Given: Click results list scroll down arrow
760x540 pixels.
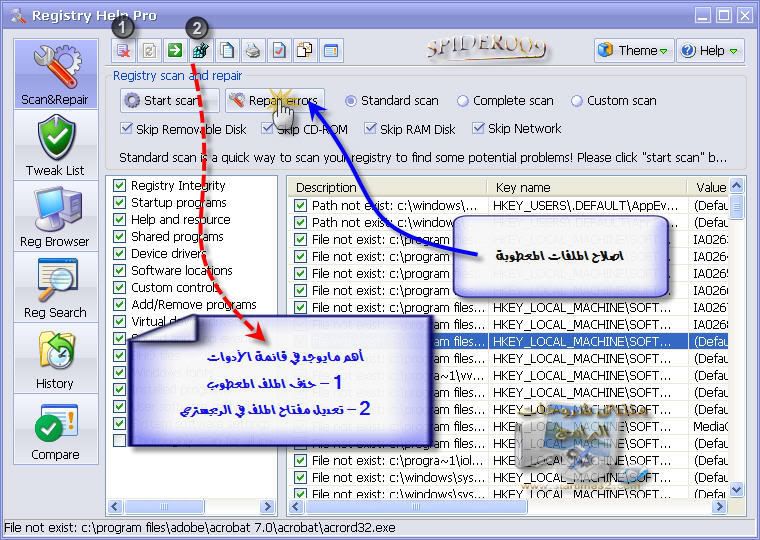Looking at the screenshot, I should click(x=737, y=489).
